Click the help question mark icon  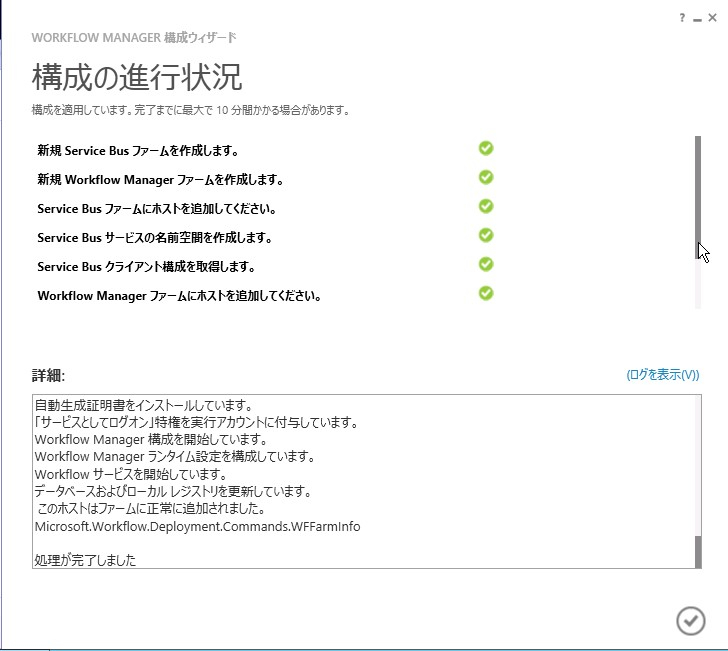[x=682, y=18]
